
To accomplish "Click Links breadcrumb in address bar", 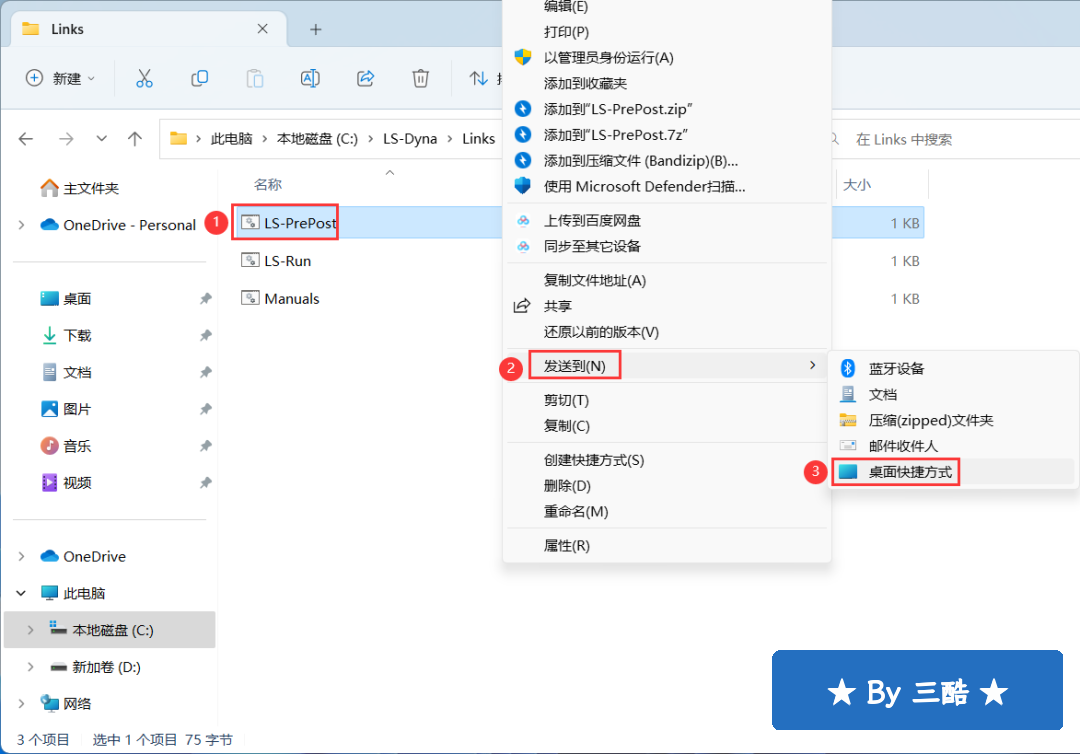I will (479, 139).
